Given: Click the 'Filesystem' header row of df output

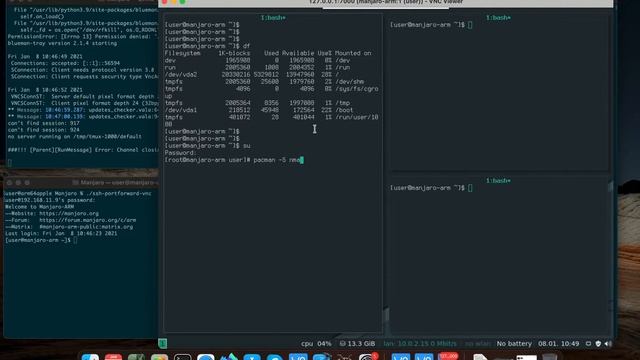Looking at the screenshot, I should pyautogui.click(x=268, y=53).
